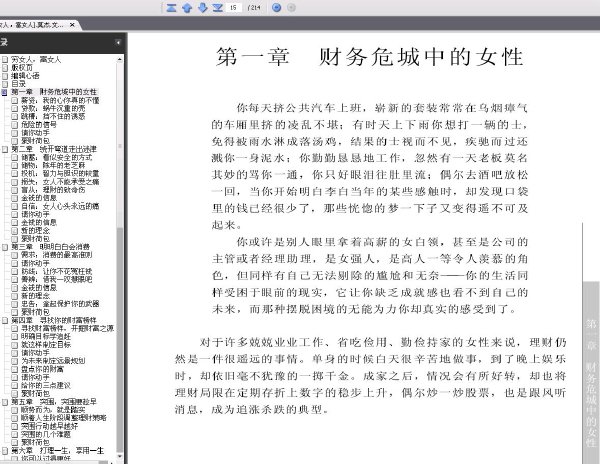Click the bookmark panel's scroll-up arrow

coord(120,60)
